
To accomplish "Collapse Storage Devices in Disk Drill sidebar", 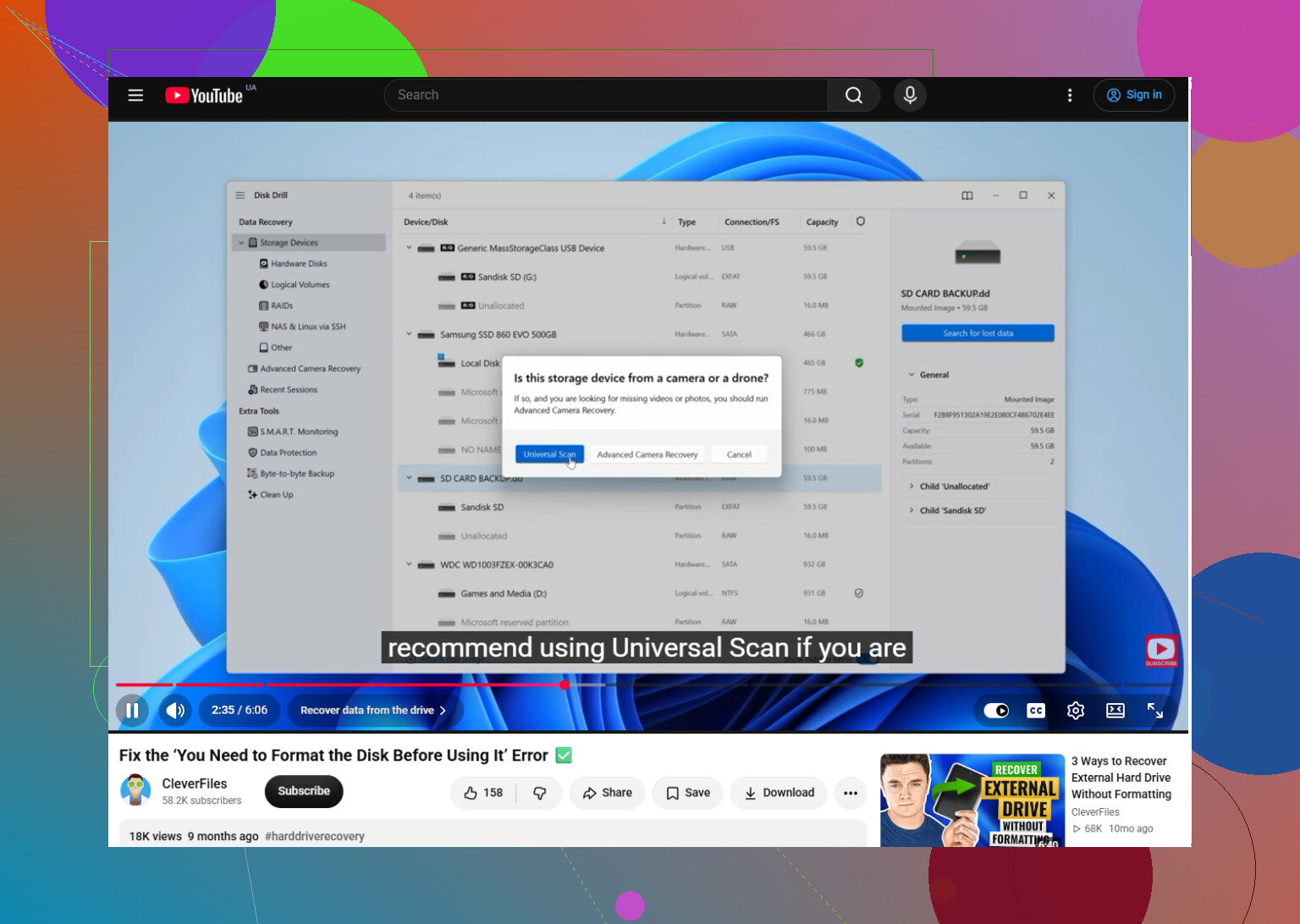I will pos(241,243).
